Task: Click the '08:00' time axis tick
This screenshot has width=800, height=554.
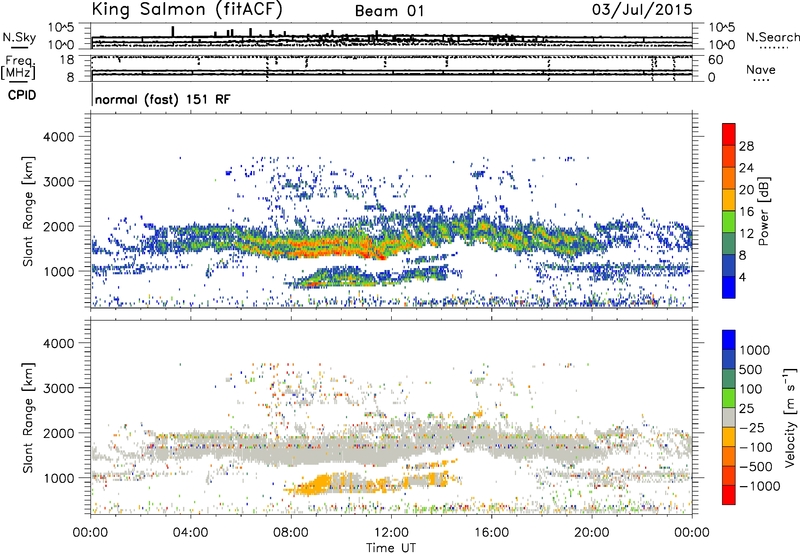Action: point(291,533)
